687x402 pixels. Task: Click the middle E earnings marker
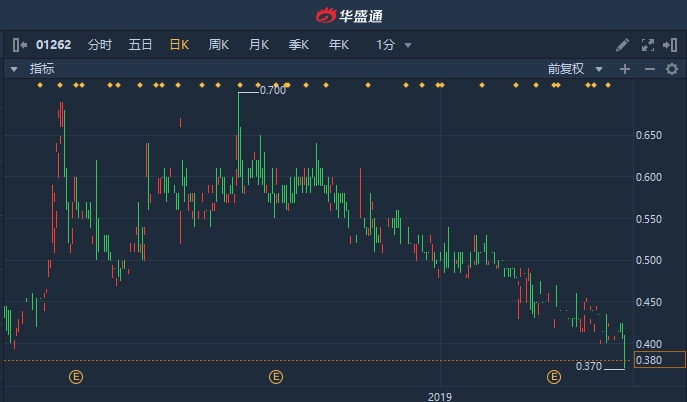(x=276, y=377)
